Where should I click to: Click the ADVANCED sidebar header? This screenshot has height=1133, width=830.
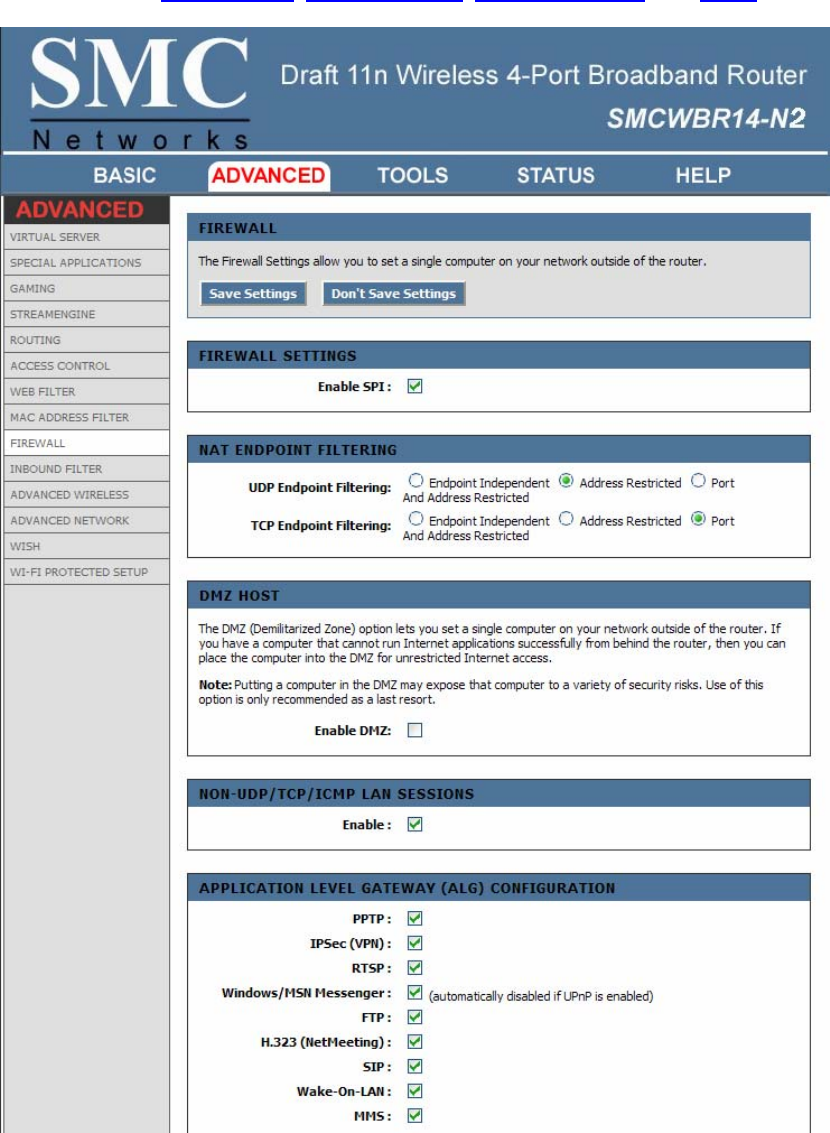[x=79, y=210]
